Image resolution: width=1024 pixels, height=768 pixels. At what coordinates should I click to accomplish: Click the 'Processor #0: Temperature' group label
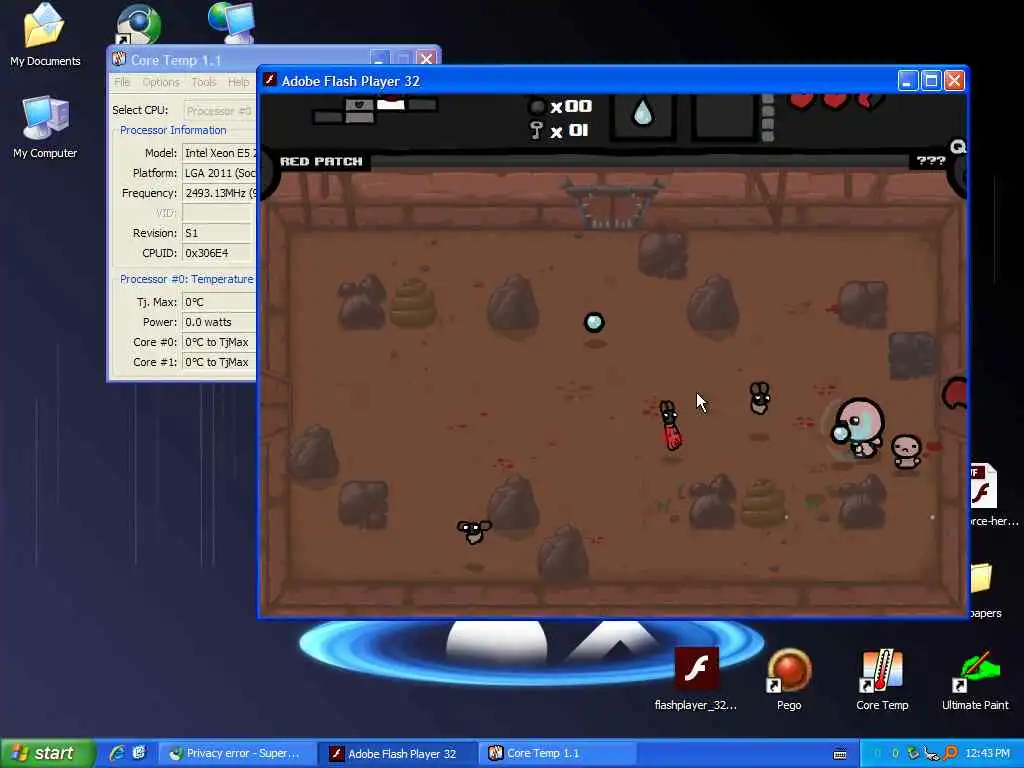click(x=187, y=279)
